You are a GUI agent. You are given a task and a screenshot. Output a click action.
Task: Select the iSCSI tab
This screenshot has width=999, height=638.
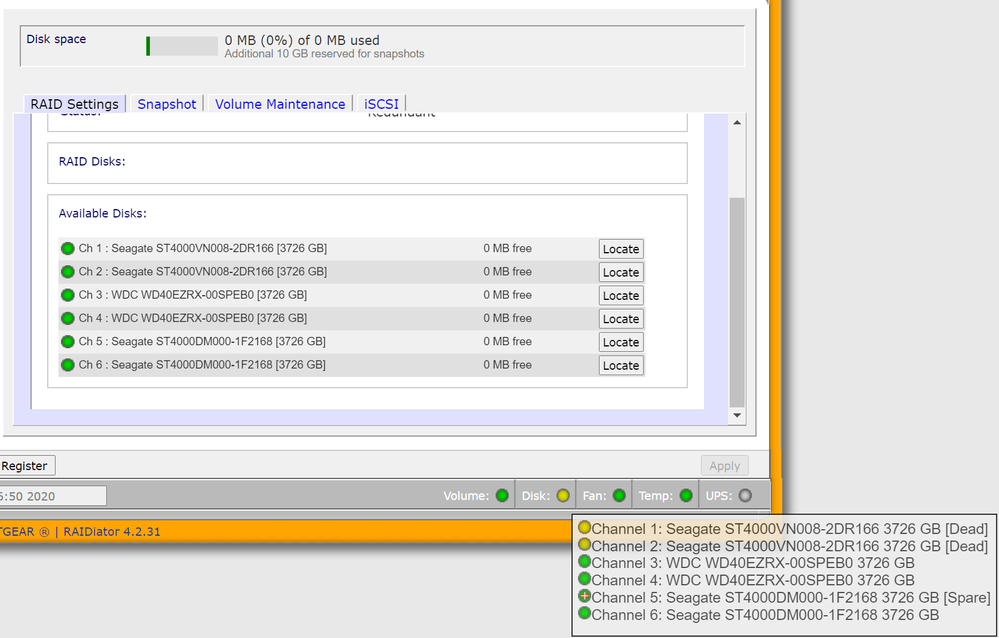click(x=380, y=104)
